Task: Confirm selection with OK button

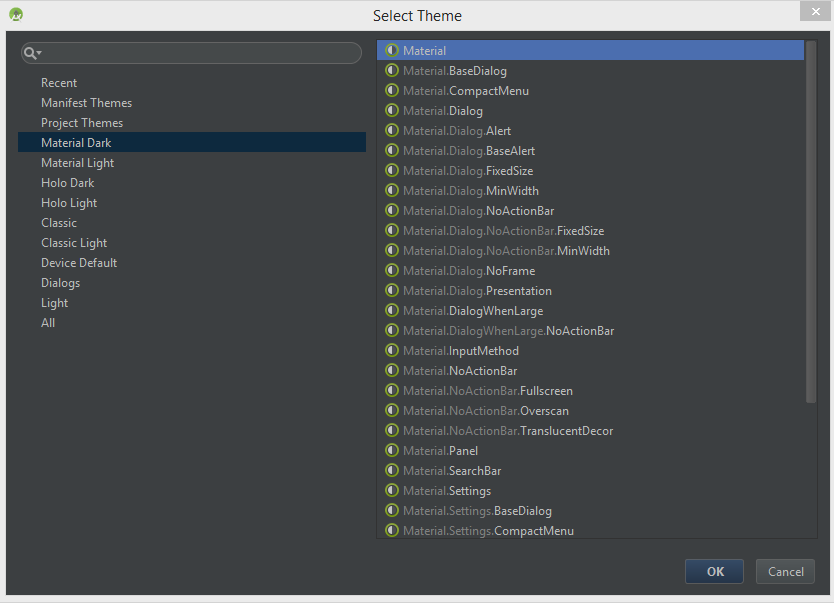Action: [x=714, y=571]
